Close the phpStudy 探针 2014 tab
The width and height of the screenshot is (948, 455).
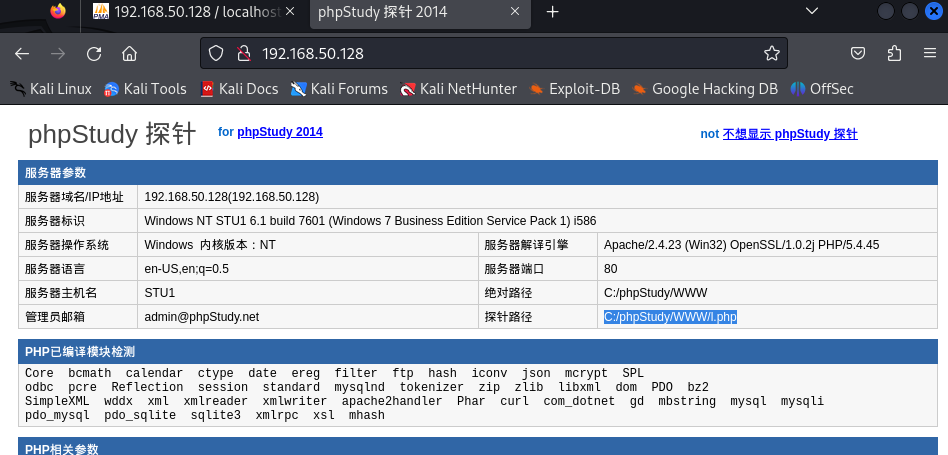point(515,11)
